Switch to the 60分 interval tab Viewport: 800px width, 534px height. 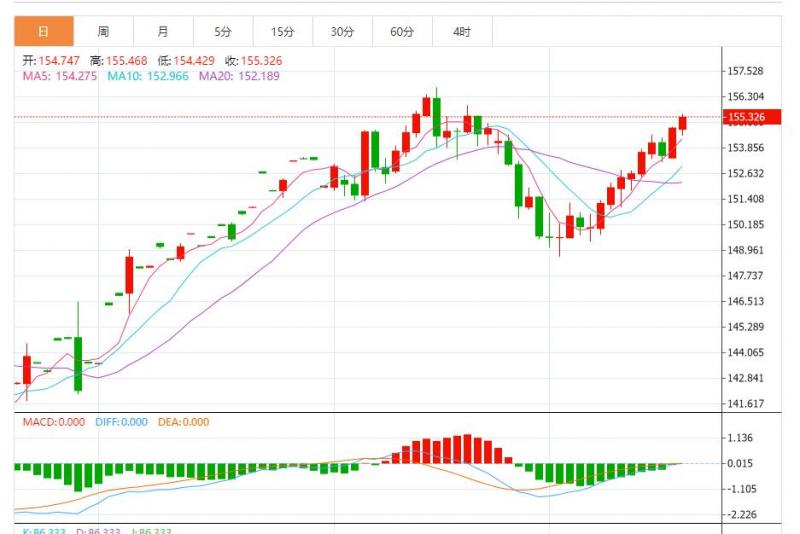(402, 32)
